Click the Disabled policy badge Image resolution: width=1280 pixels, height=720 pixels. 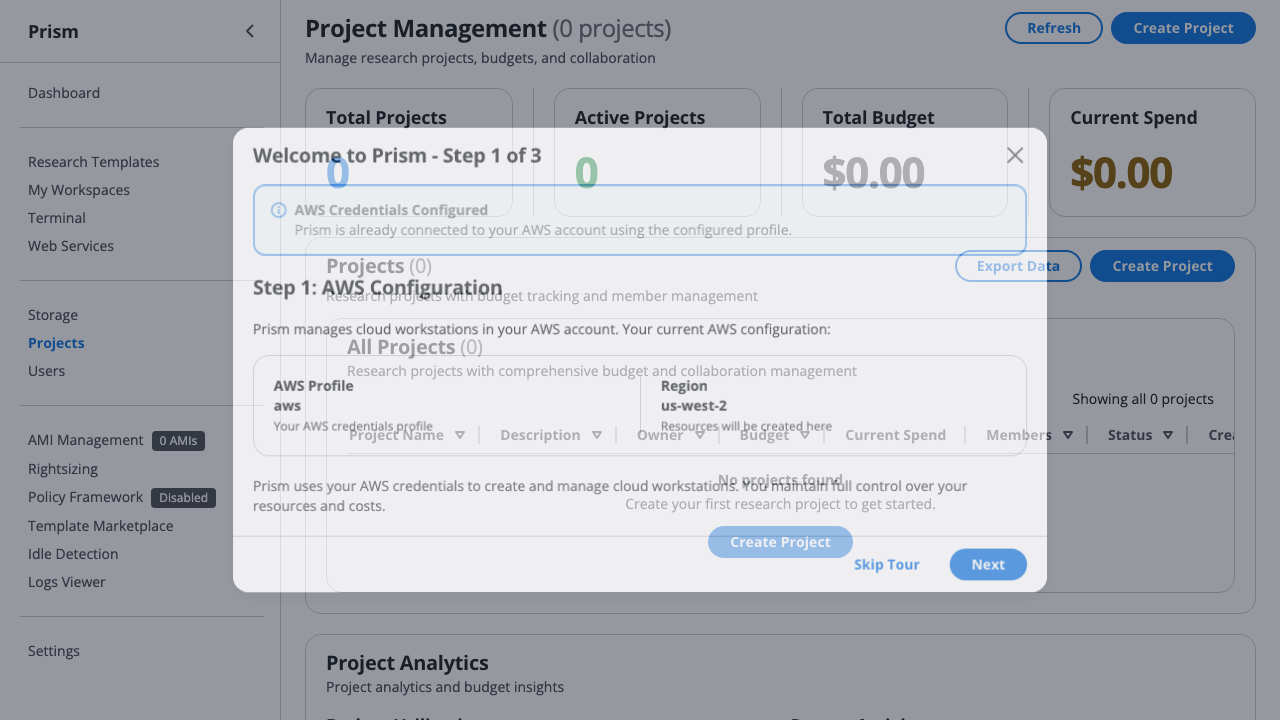tap(184, 498)
